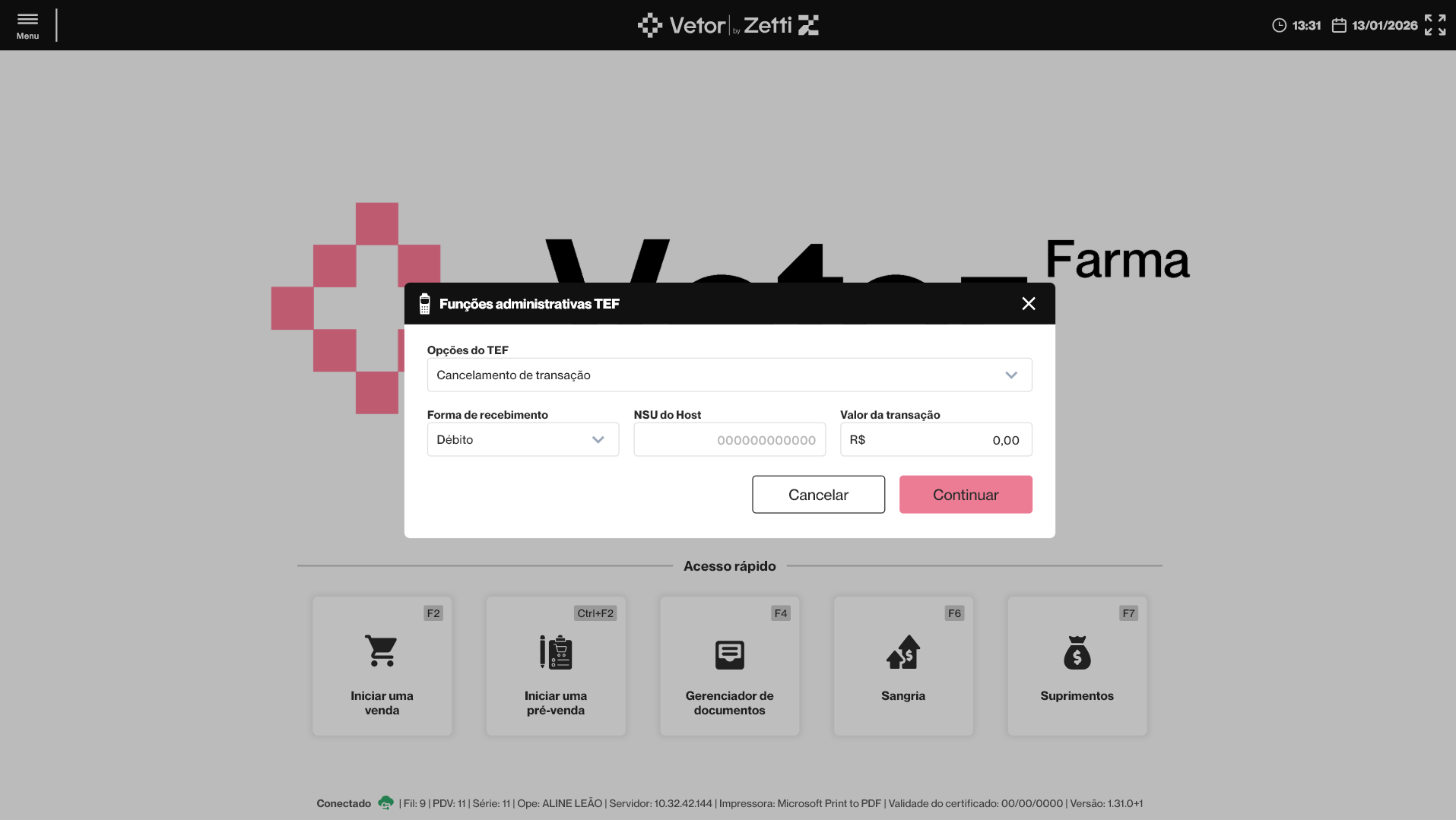Click the 'Sangria' label
The height and width of the screenshot is (820, 1456).
pyautogui.click(x=903, y=696)
